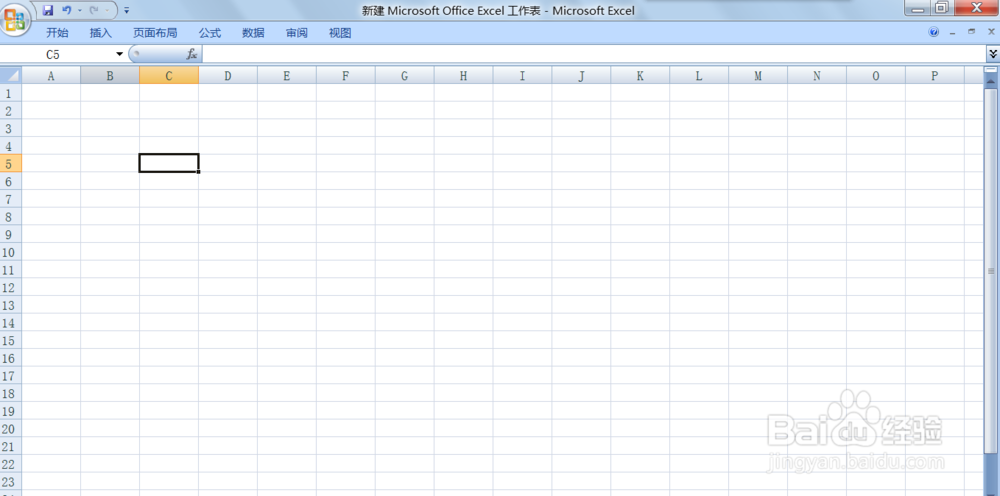
Task: Switch to the 公式 tab
Action: pos(210,33)
